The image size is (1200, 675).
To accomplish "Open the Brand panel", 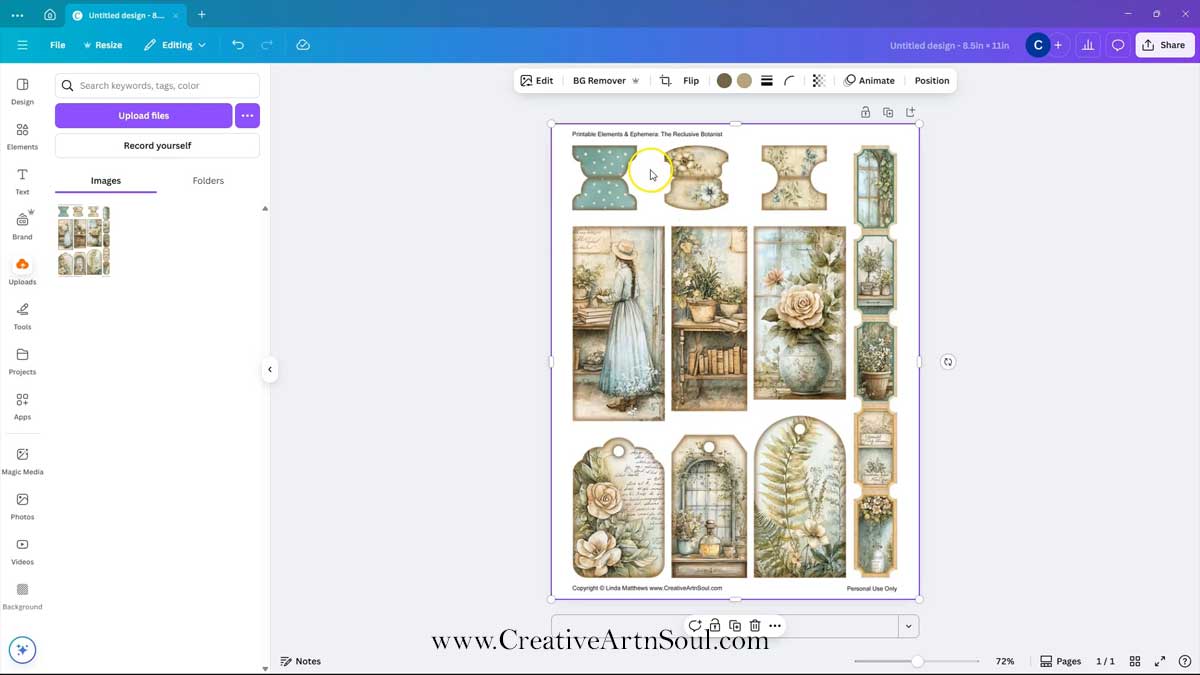I will click(22, 226).
